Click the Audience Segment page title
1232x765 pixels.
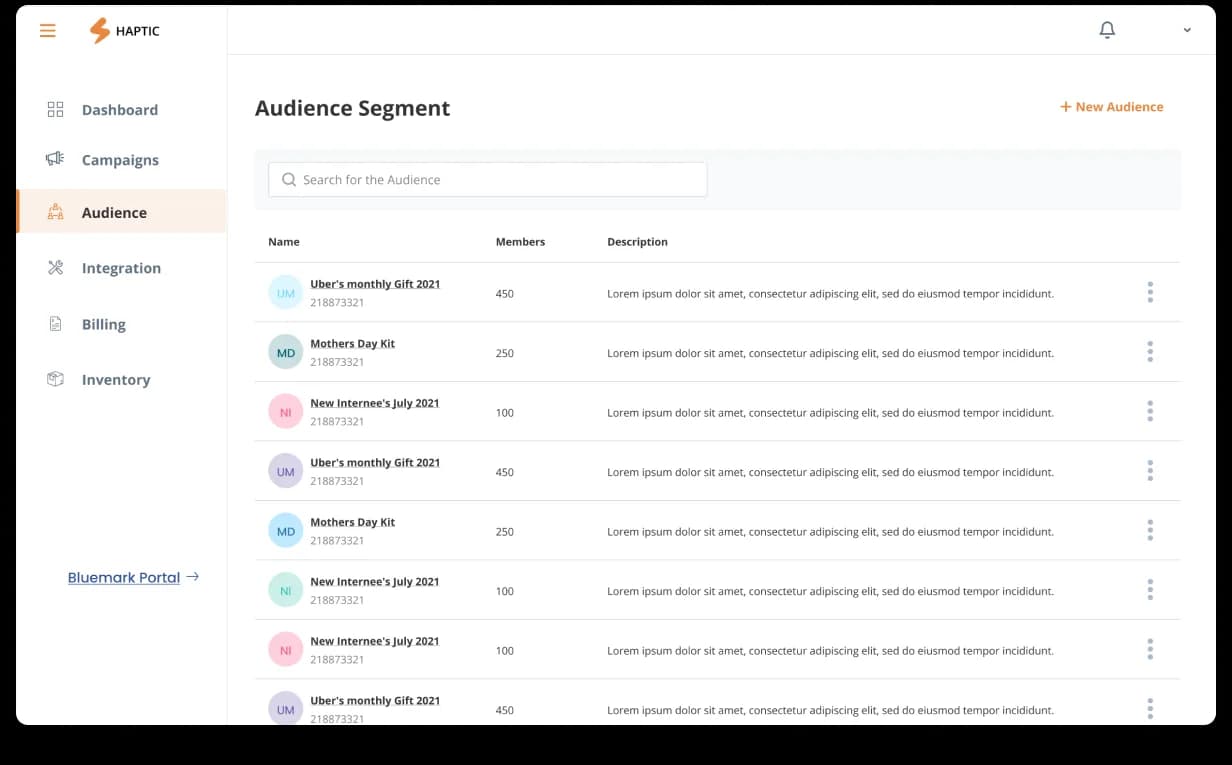pos(352,108)
